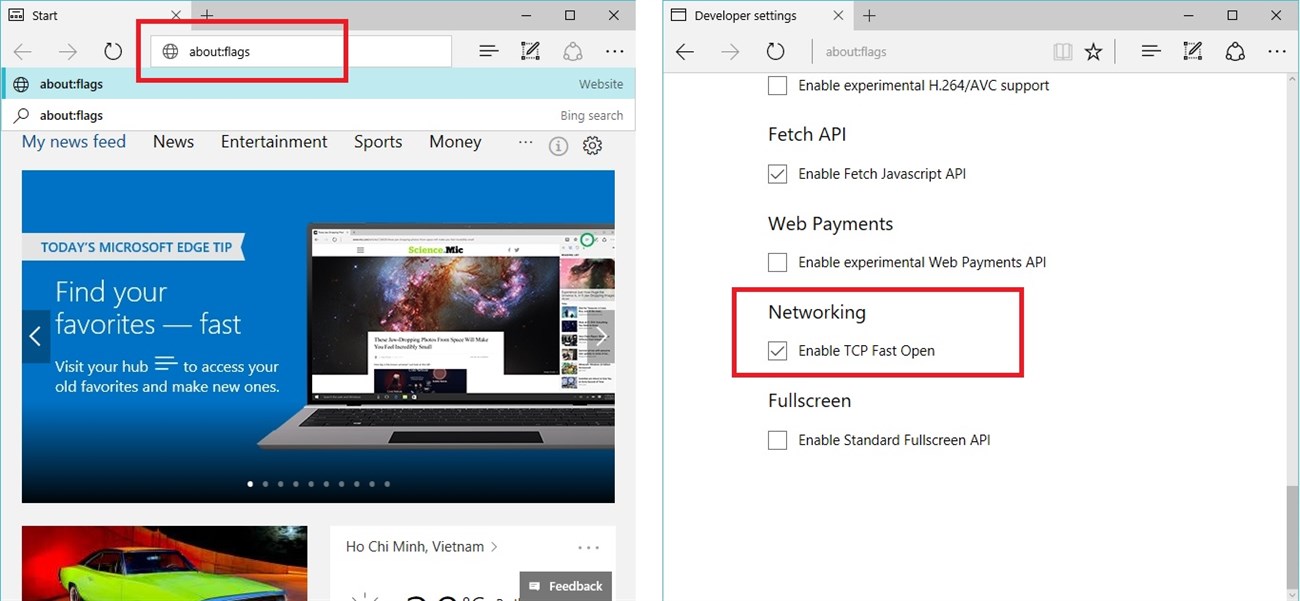Open Find your favorites fast tip
1300x601 pixels.
pyautogui.click(x=148, y=308)
